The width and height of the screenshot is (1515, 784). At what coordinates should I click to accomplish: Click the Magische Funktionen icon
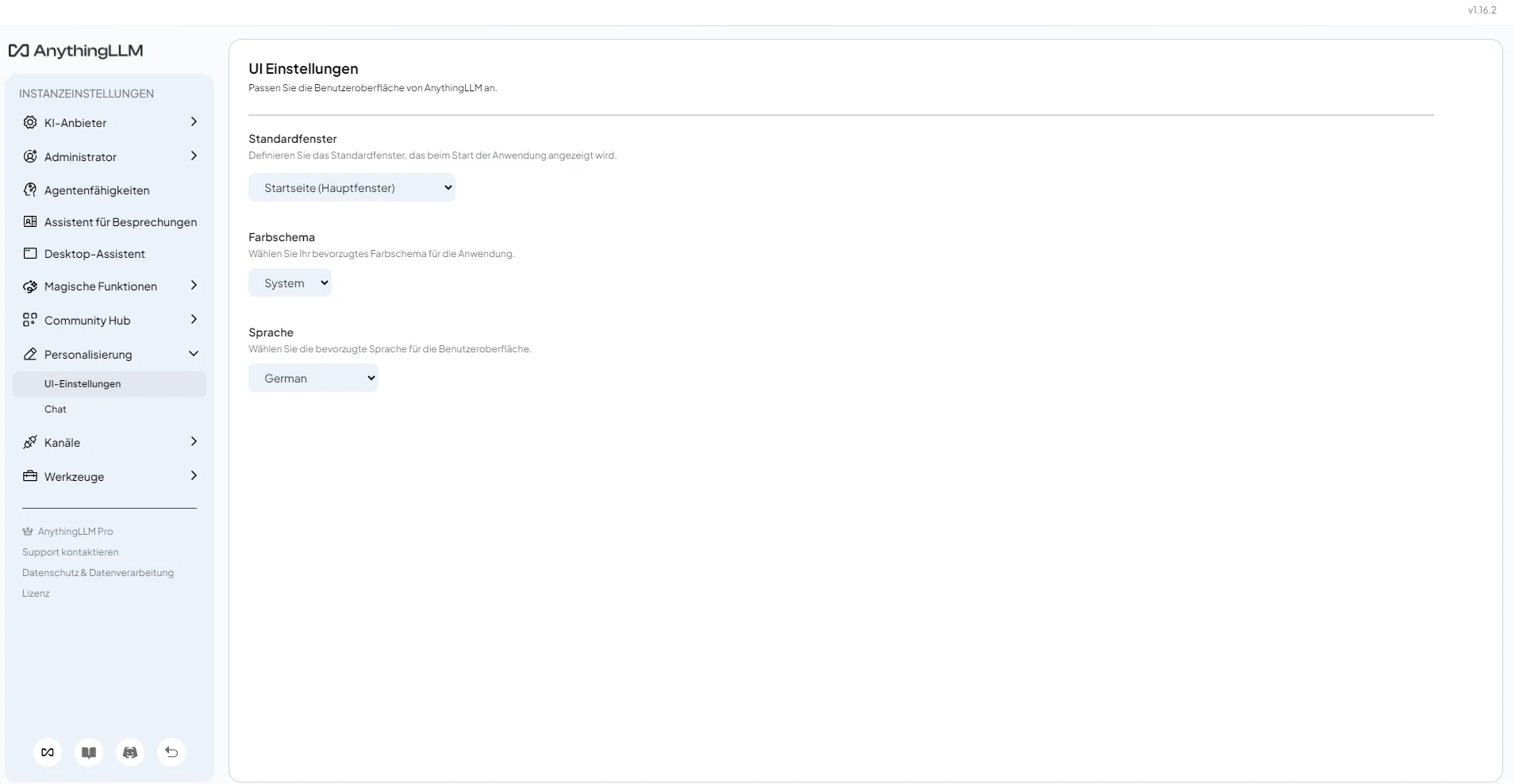[30, 286]
